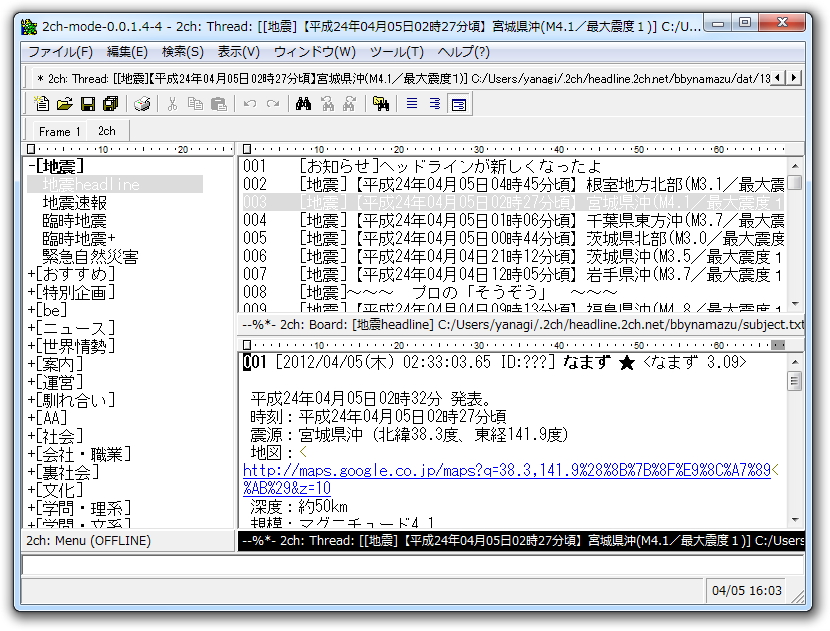
Task: Switch to the 2ch tab
Action: coord(106,130)
